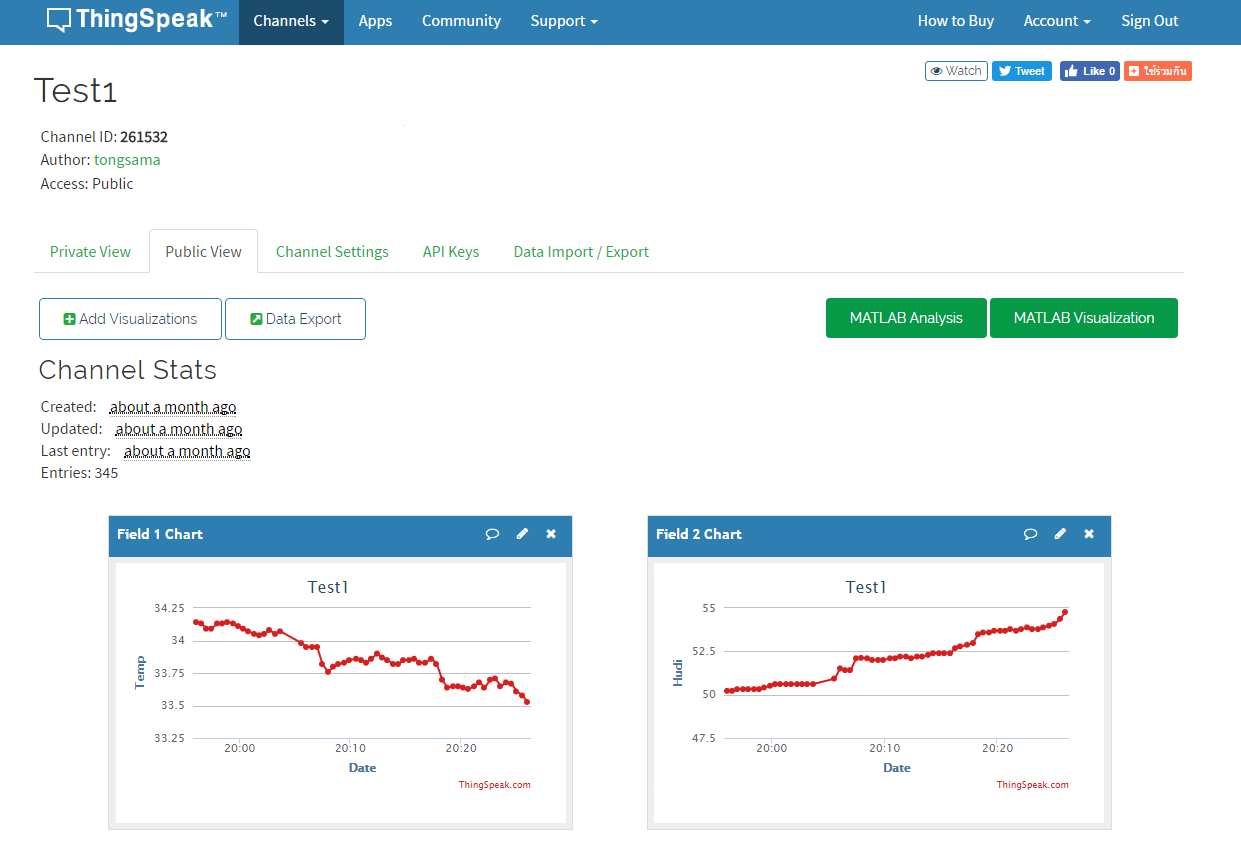Click the X icon on Field 1 Chart

click(x=550, y=534)
